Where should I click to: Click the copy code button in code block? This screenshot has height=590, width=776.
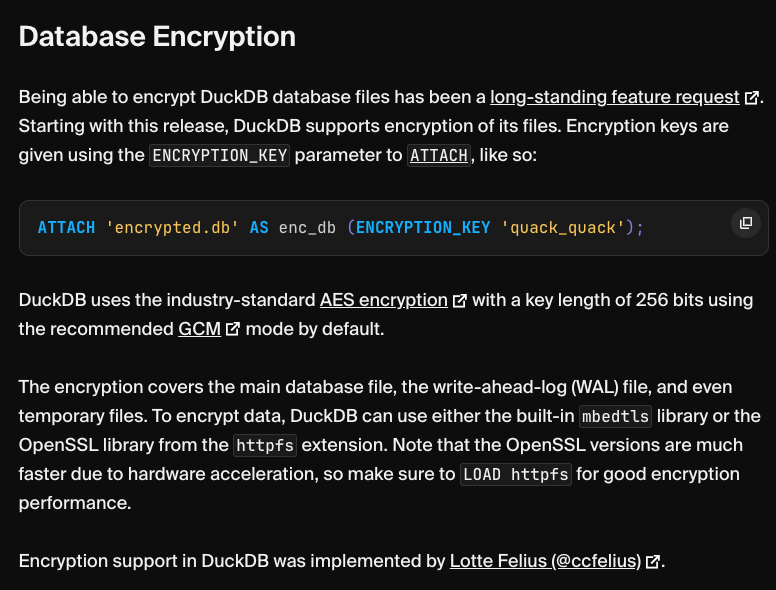(745, 223)
